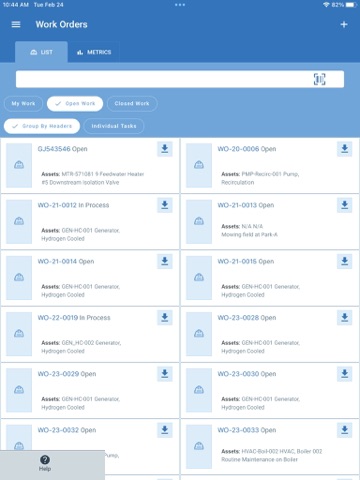Select 'PMP-Recirc-001 Pump' asset text
360x480 pixels.
(x=270, y=174)
